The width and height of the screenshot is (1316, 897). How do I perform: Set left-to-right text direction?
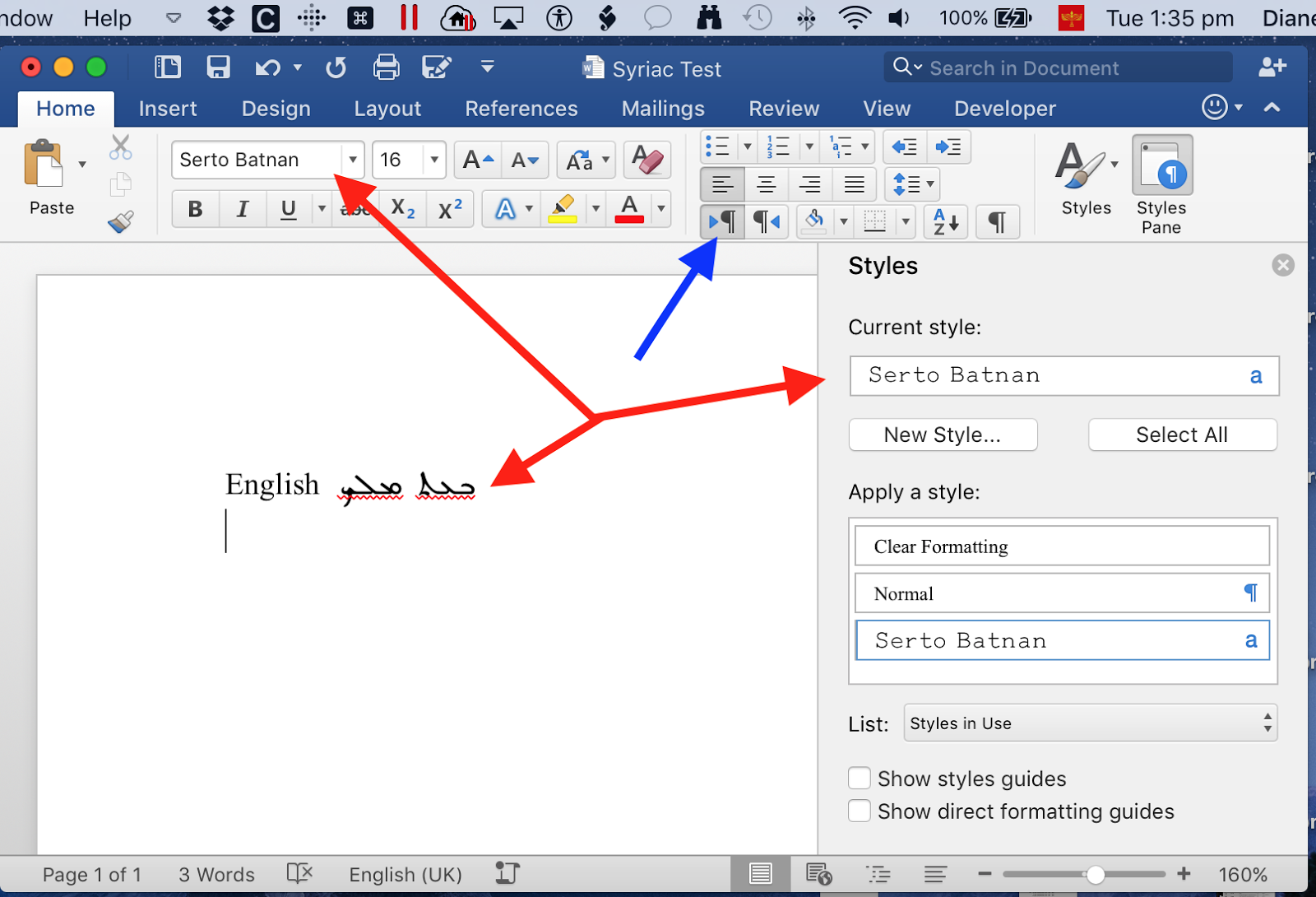coord(722,221)
